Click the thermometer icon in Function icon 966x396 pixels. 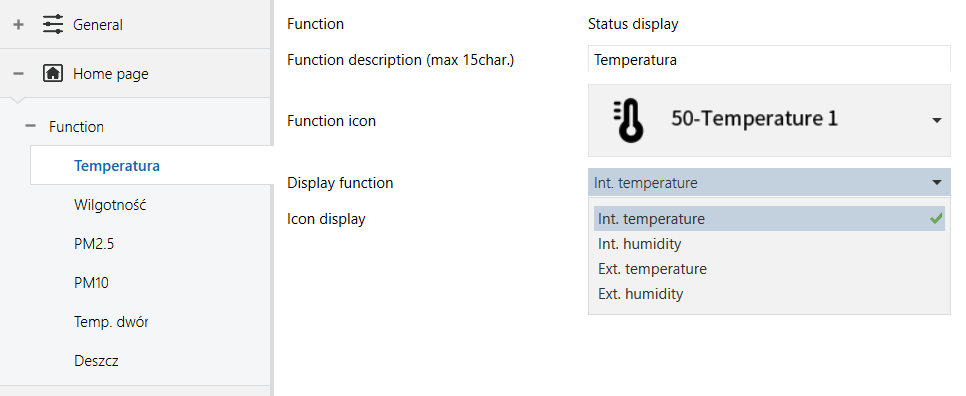pos(628,120)
